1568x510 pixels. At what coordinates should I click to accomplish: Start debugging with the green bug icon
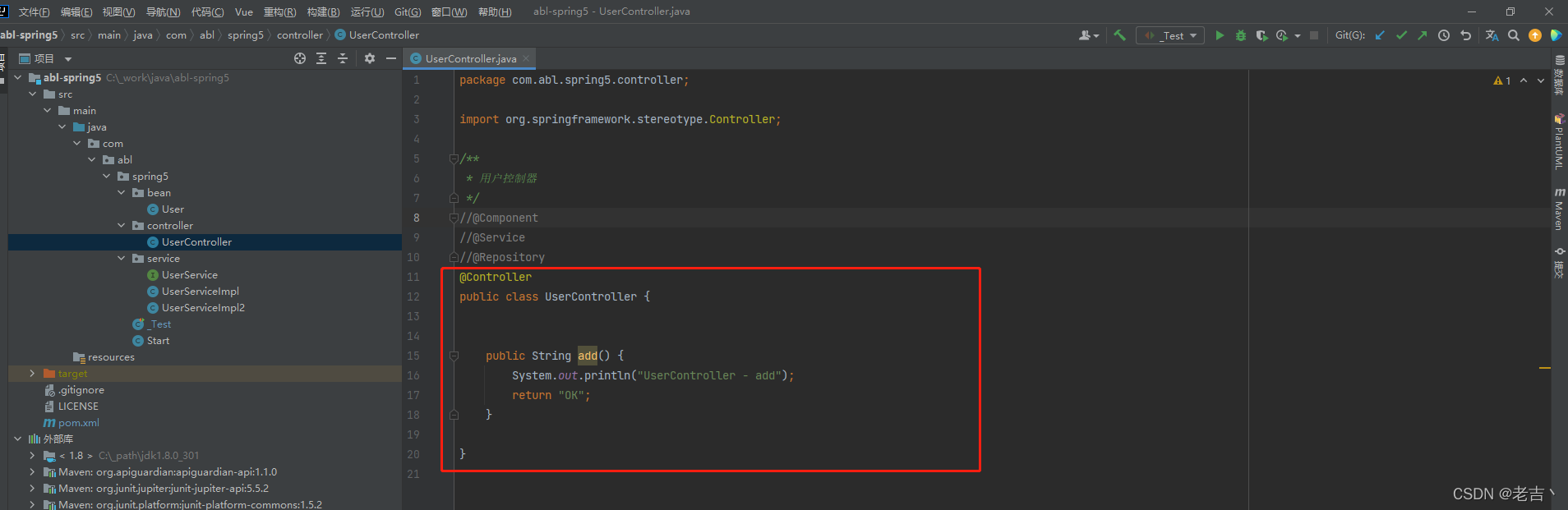point(1241,35)
